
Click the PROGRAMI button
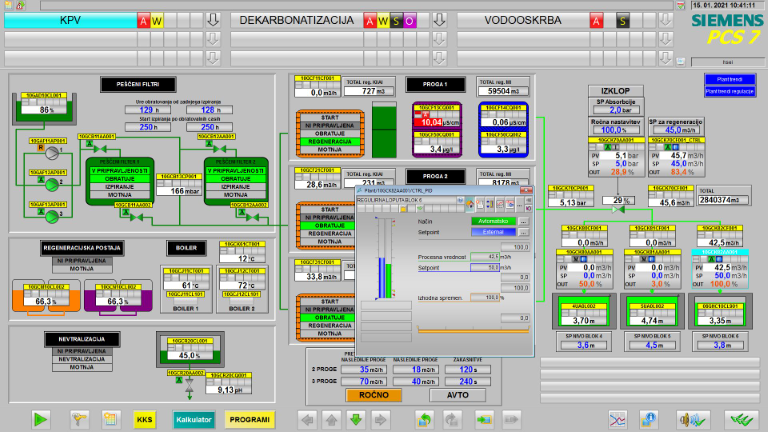(x=249, y=419)
